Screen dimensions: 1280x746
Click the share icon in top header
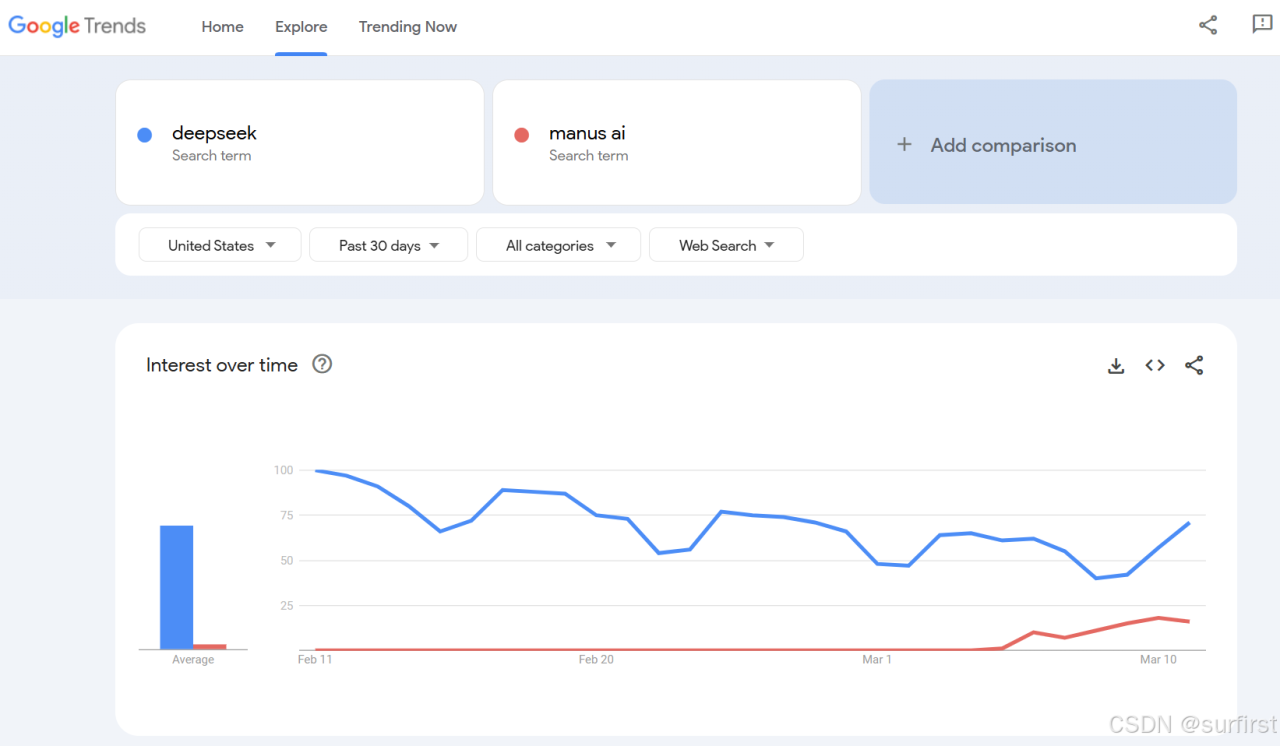[x=1208, y=26]
